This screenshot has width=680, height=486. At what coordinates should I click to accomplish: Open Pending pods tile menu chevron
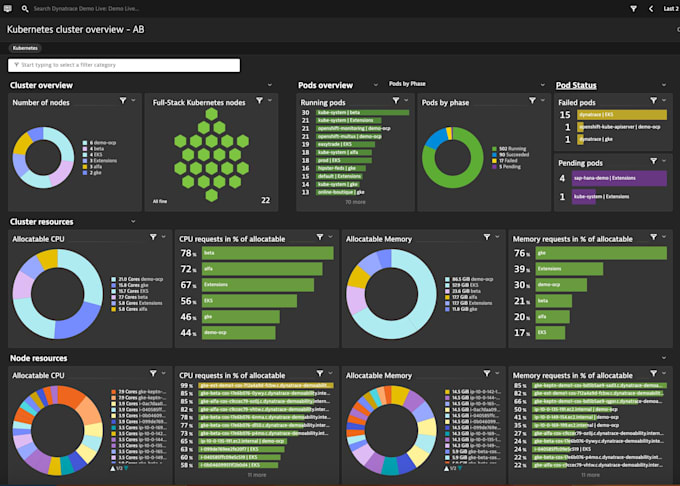click(664, 161)
